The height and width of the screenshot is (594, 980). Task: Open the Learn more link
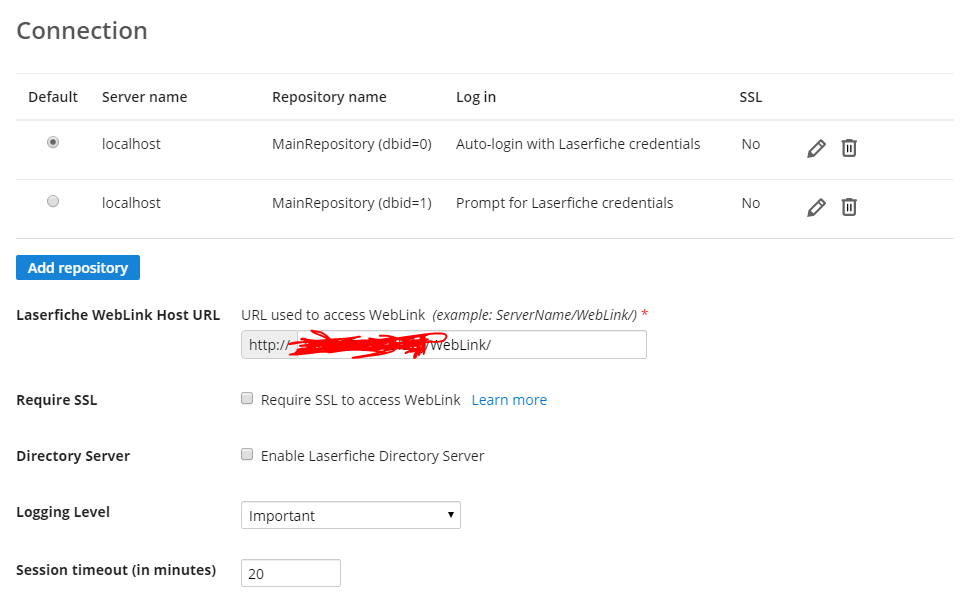point(509,400)
